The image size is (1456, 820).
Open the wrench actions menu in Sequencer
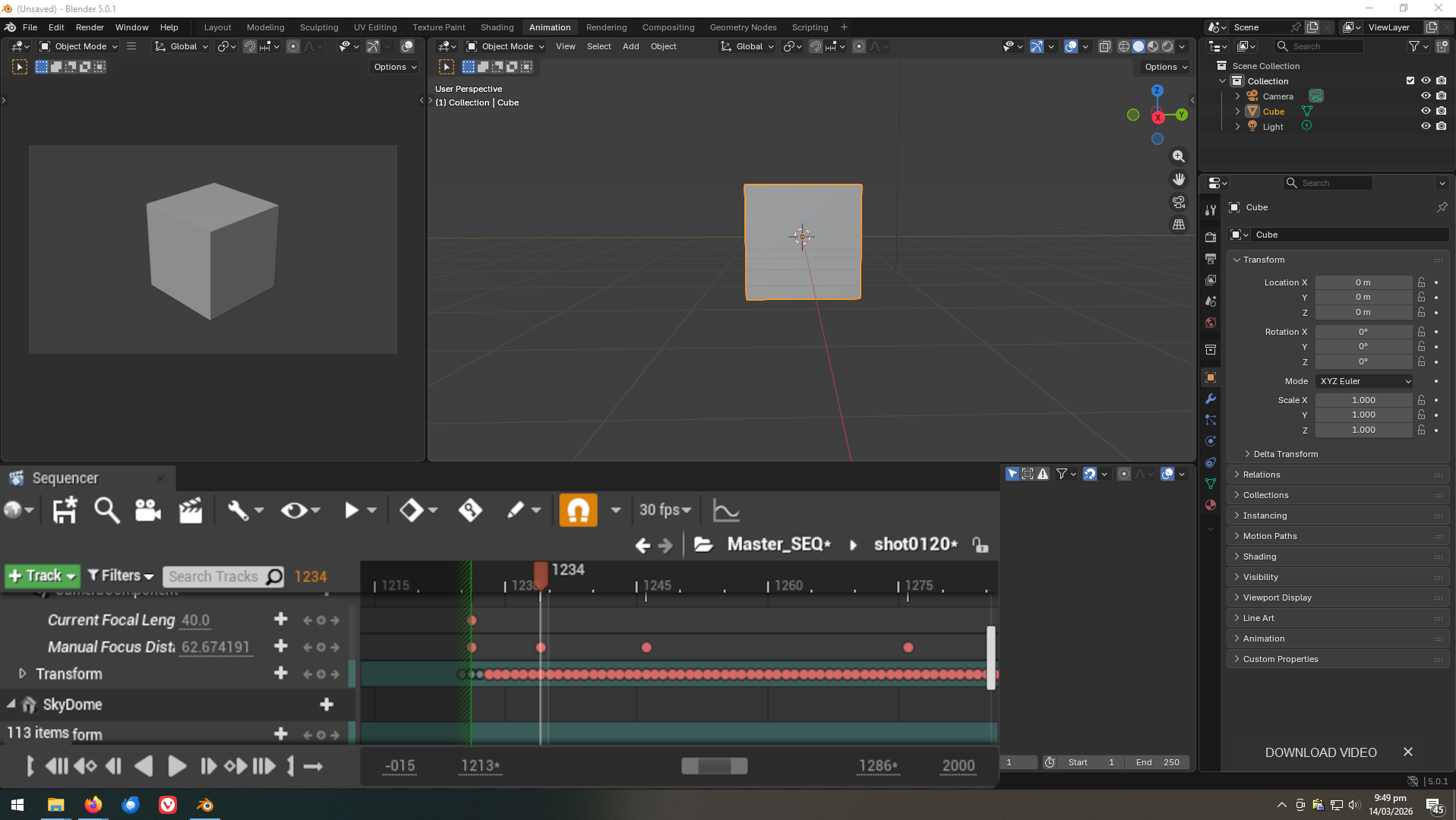pos(245,510)
